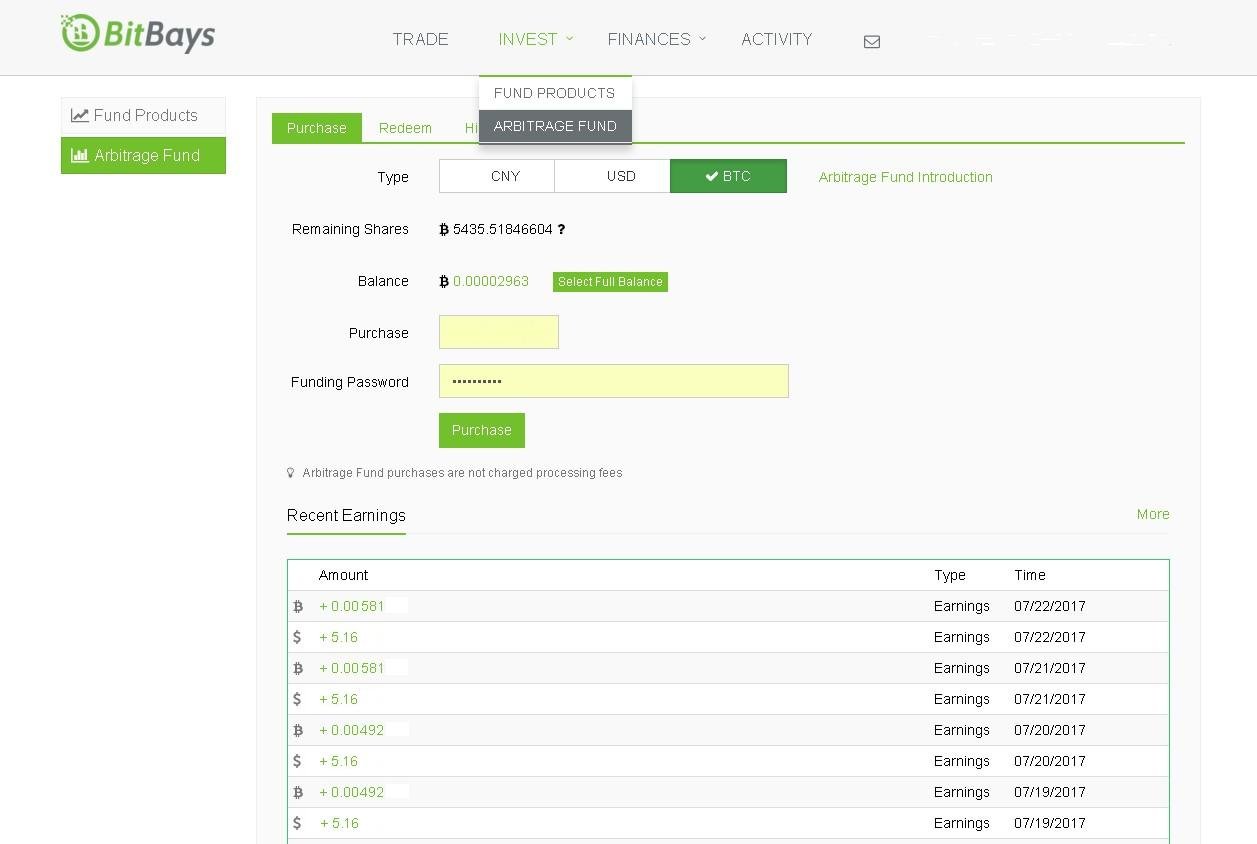Click the More link for Recent Earnings
Image resolution: width=1257 pixels, height=844 pixels.
(1153, 514)
